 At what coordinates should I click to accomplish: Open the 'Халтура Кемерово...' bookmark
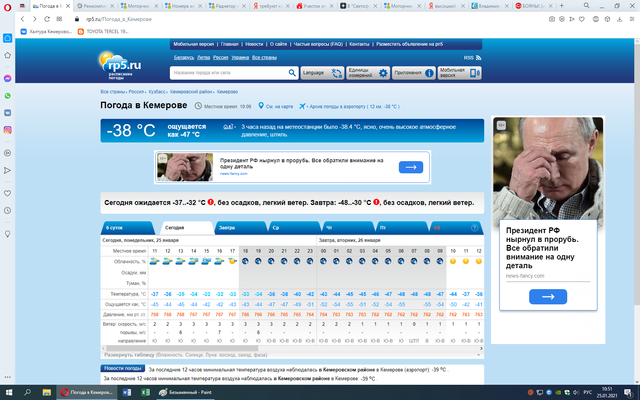coord(46,31)
